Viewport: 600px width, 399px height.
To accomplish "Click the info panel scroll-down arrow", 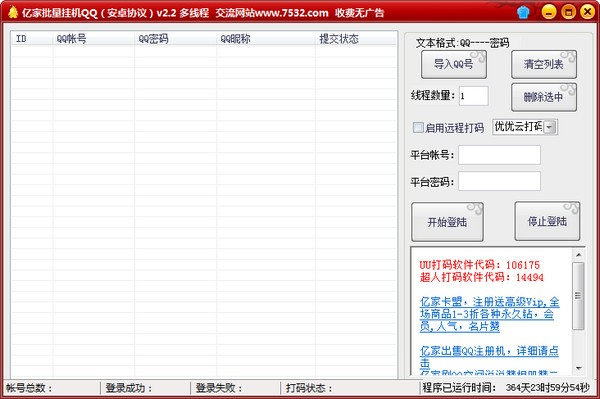I will click(x=578, y=368).
